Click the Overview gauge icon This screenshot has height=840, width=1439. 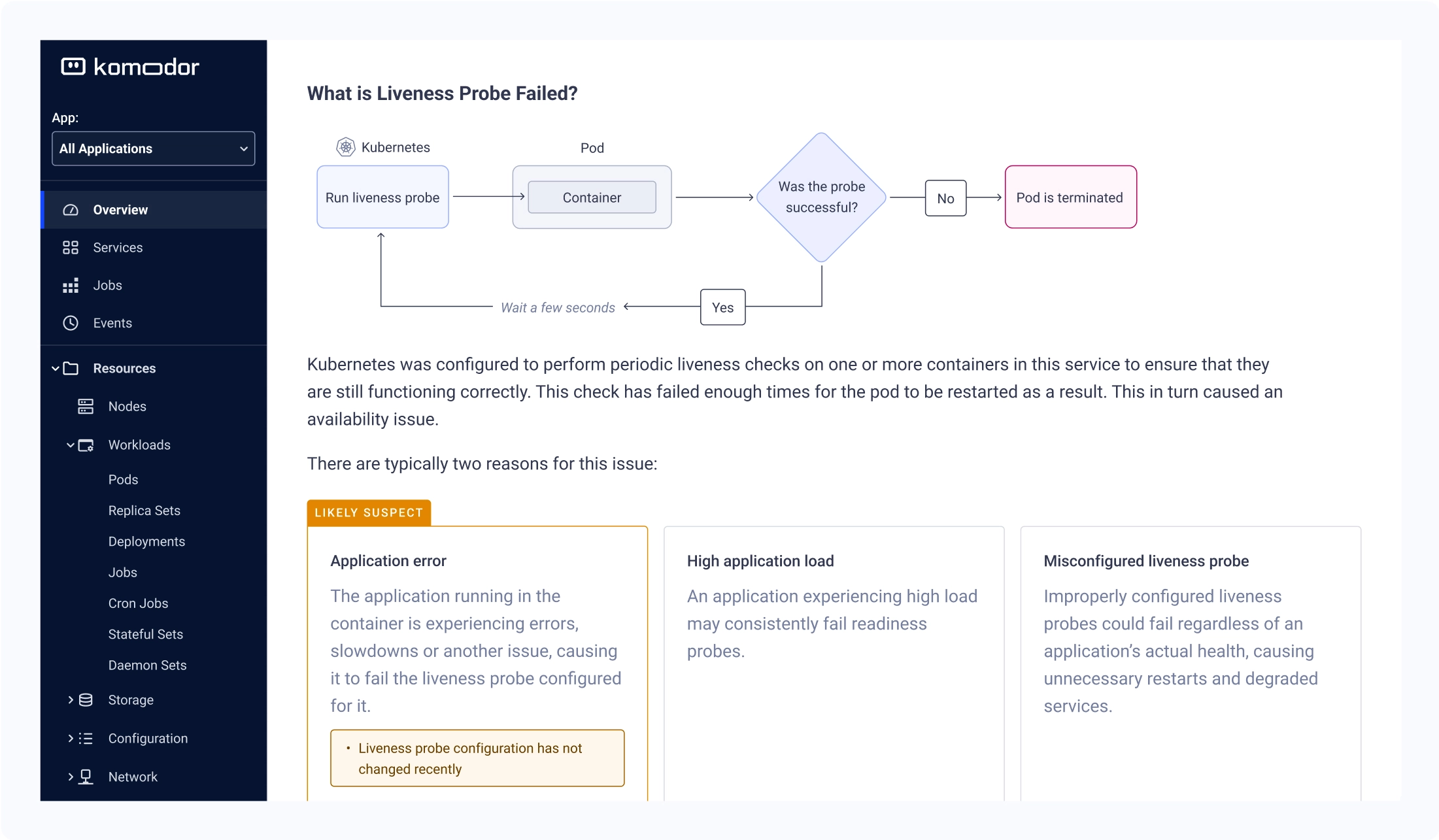[71, 210]
